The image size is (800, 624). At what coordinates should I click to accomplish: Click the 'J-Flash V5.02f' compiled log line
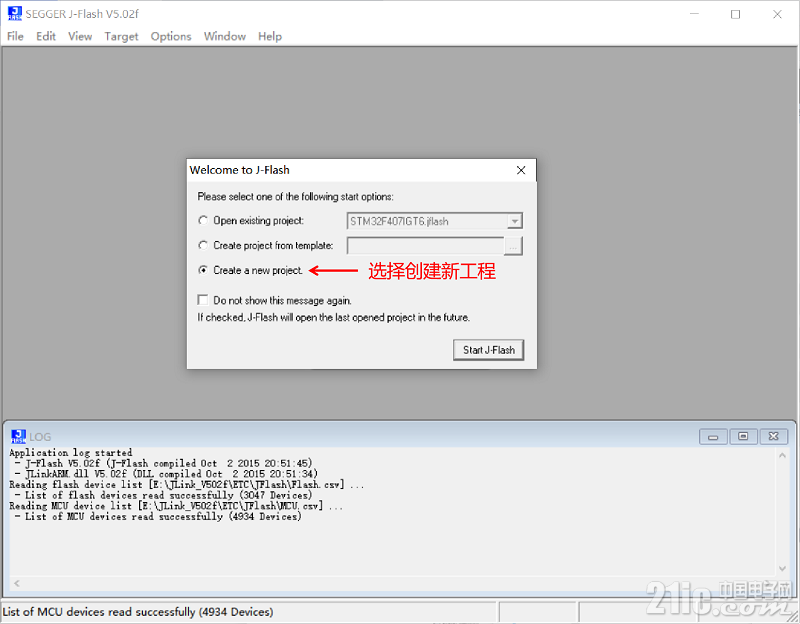point(163,463)
